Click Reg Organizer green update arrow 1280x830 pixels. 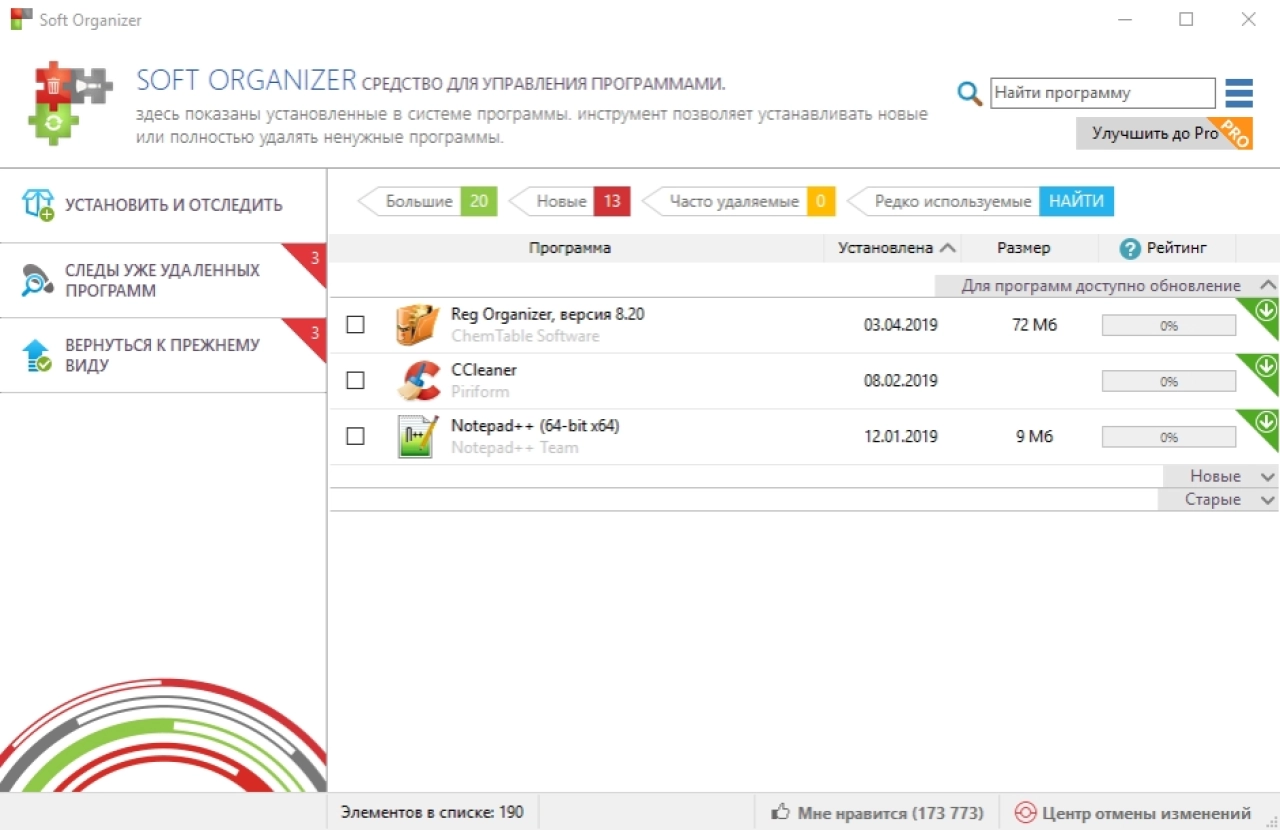1266,310
